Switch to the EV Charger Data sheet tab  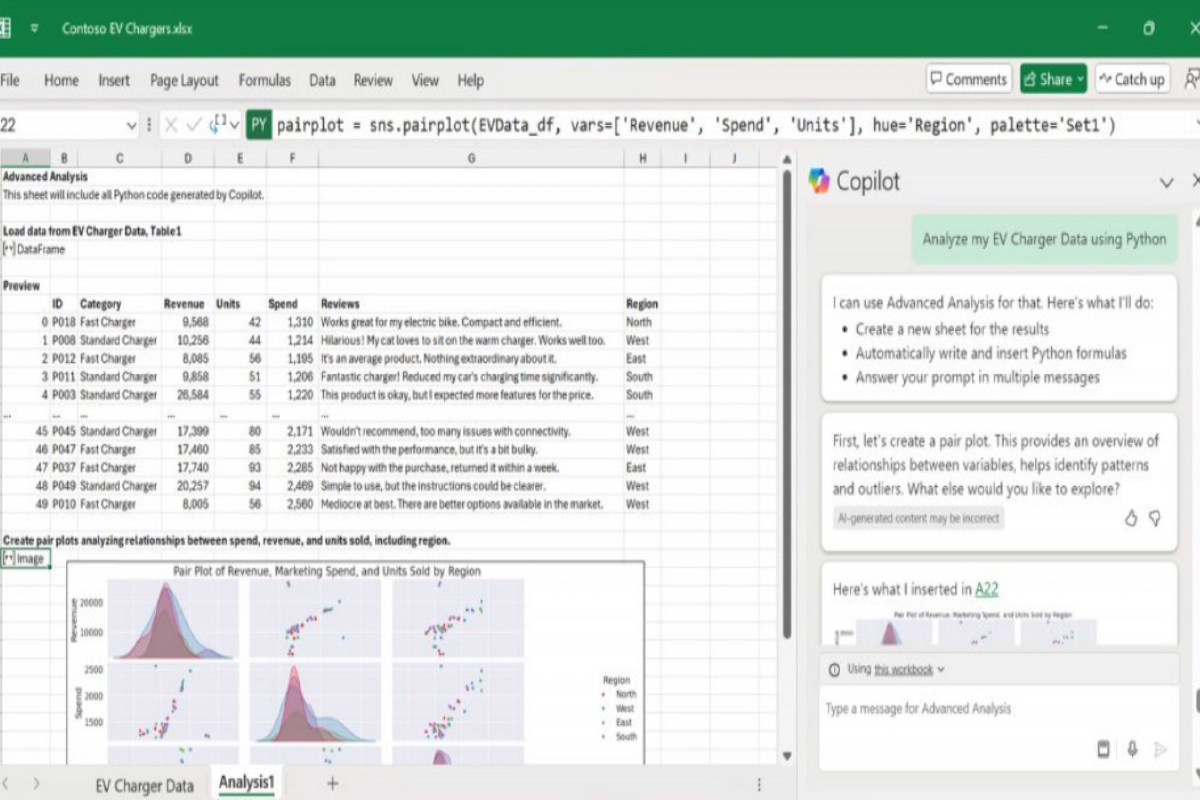click(x=144, y=786)
